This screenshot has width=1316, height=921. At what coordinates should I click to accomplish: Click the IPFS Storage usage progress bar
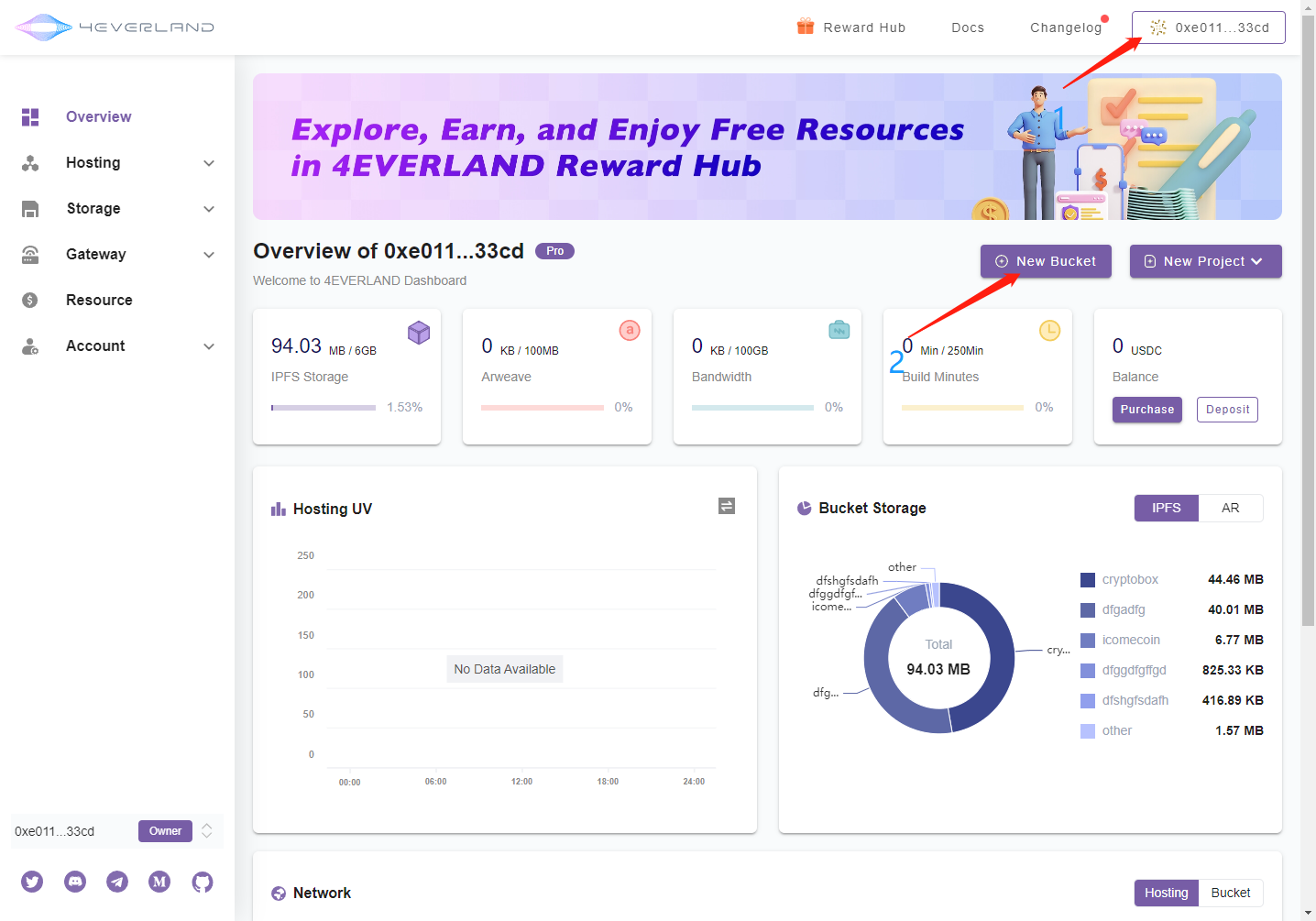coord(324,408)
